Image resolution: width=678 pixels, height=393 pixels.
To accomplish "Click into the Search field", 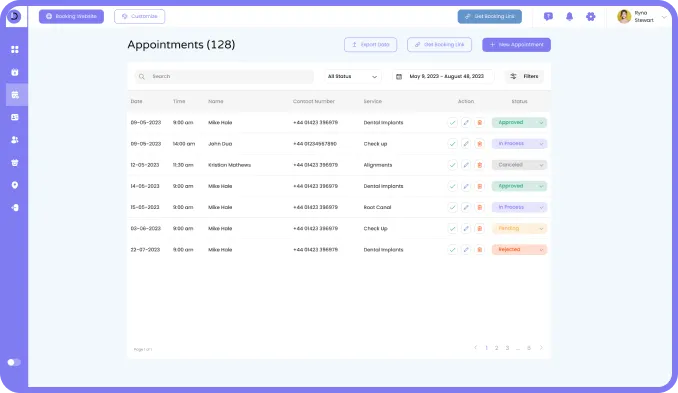I will click(x=224, y=77).
